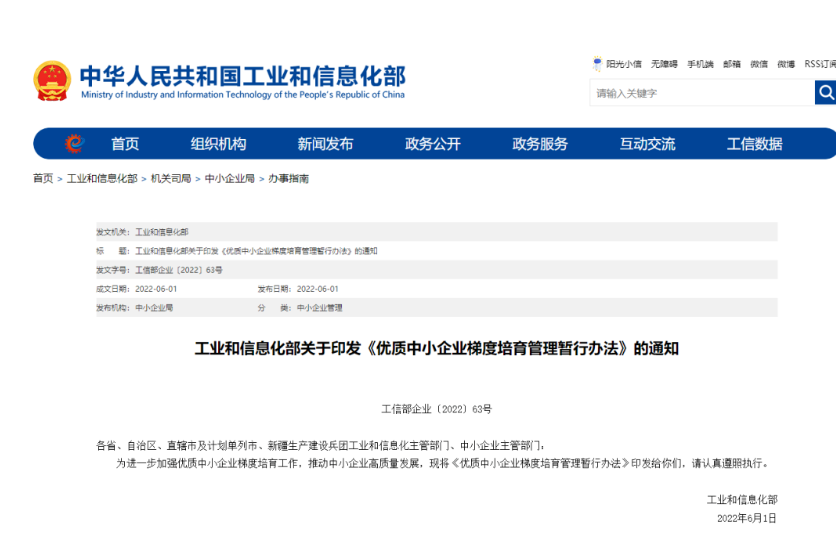836x543 pixels.
Task: Navigate to 互动交流 section
Action: [x=647, y=144]
